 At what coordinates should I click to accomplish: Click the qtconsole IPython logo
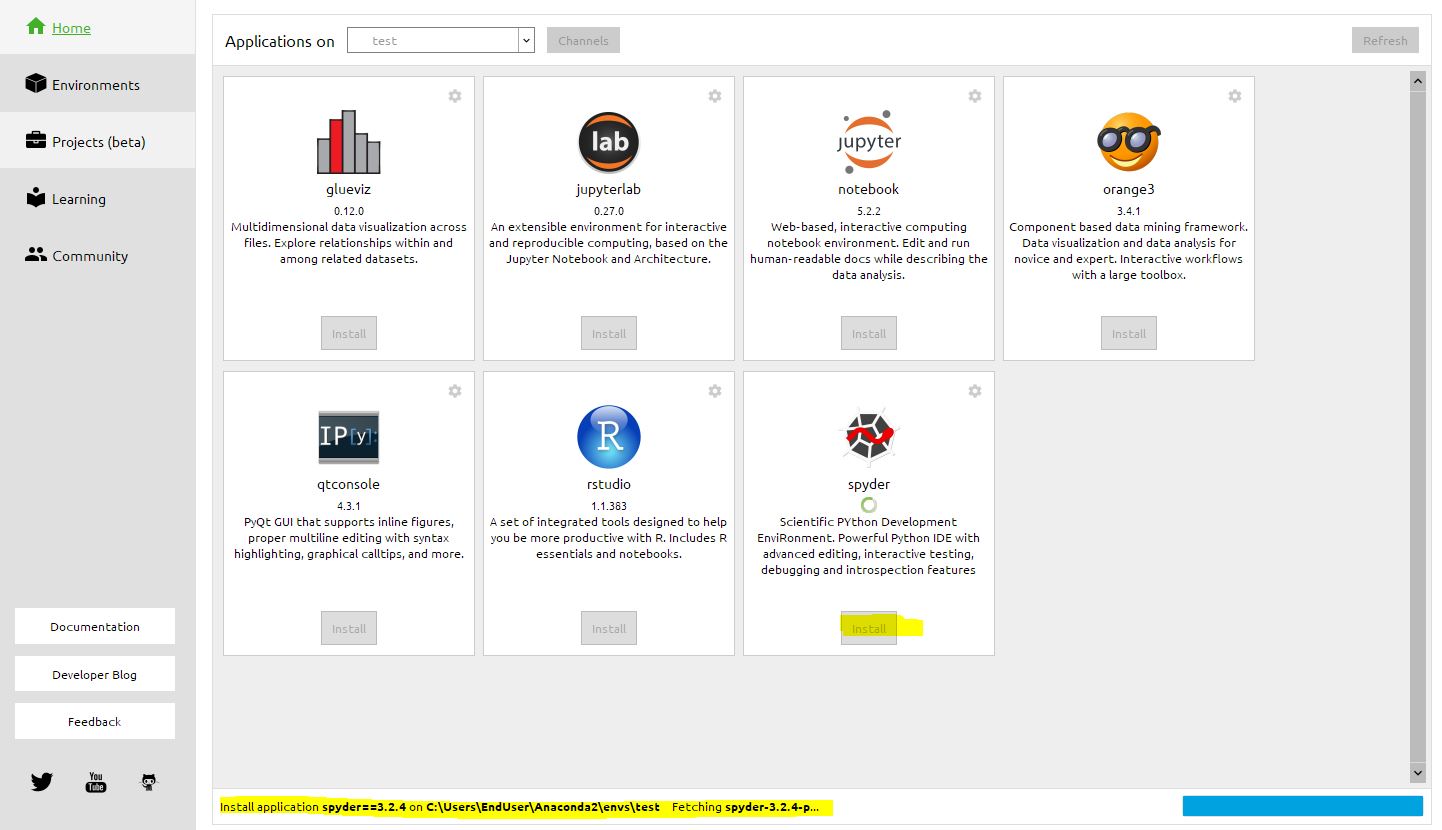point(349,437)
